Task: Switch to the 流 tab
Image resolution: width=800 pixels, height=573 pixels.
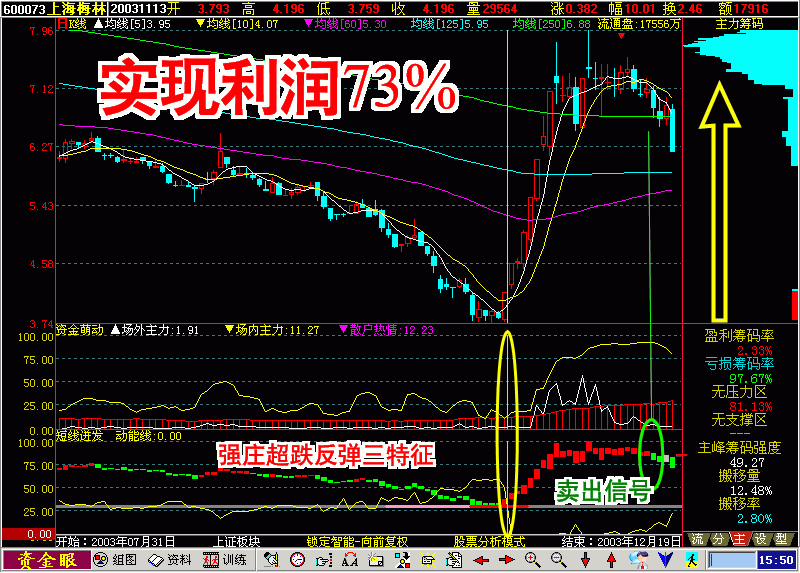Action: click(697, 539)
